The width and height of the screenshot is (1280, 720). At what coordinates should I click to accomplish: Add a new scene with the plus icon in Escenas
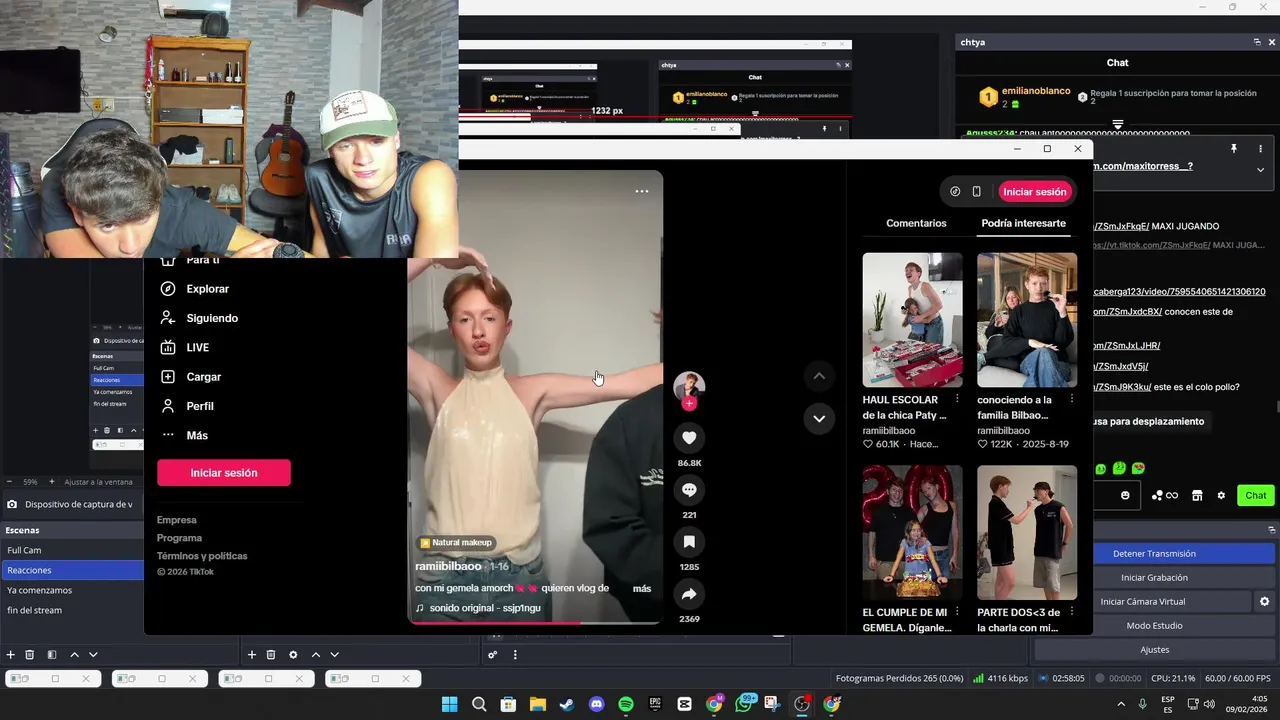point(10,655)
